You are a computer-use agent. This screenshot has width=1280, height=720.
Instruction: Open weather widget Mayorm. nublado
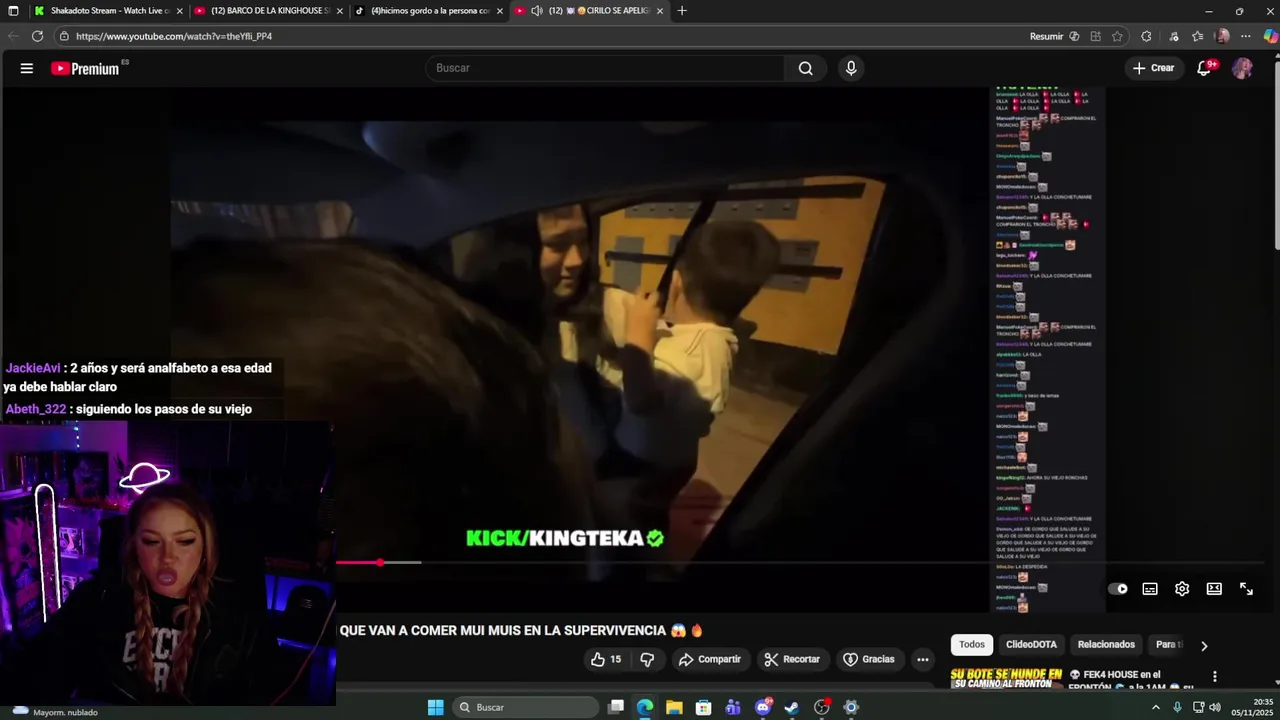pyautogui.click(x=55, y=712)
